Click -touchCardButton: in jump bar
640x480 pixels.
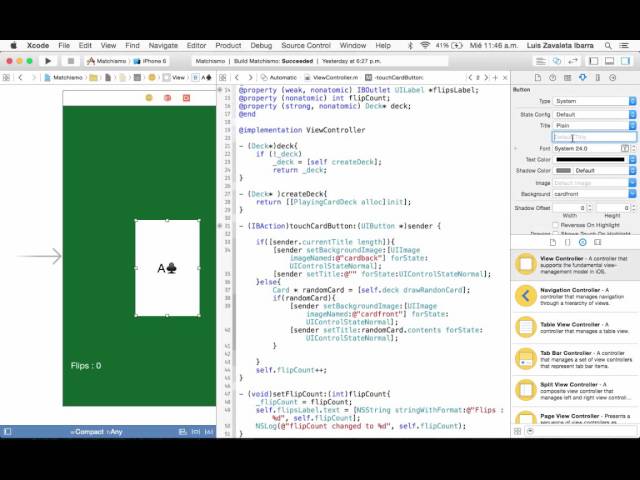point(395,78)
